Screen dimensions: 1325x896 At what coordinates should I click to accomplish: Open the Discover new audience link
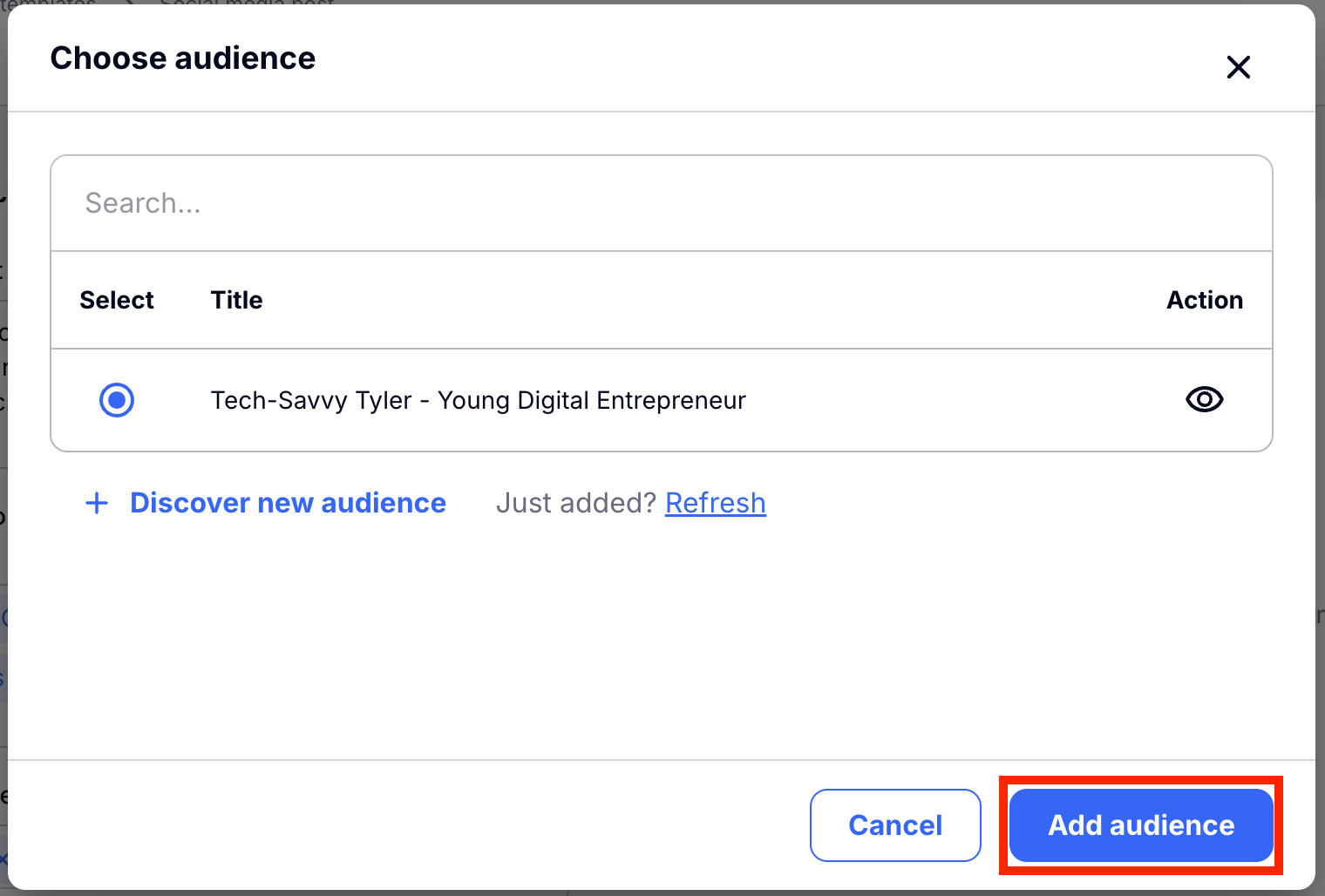288,503
